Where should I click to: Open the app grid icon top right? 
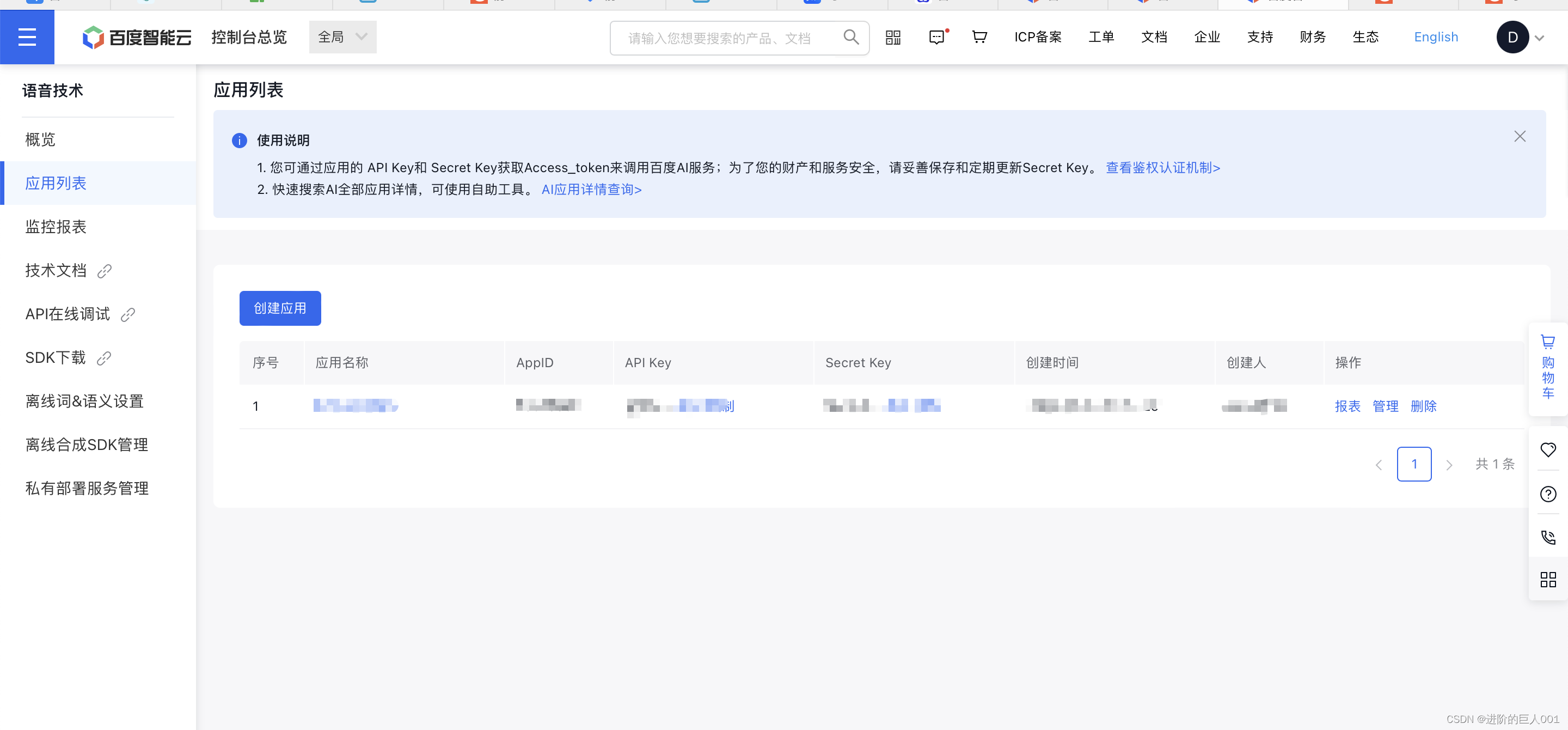tap(894, 37)
